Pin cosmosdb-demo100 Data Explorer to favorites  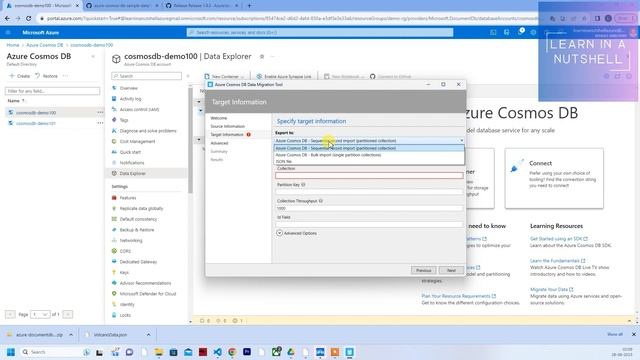(262, 57)
